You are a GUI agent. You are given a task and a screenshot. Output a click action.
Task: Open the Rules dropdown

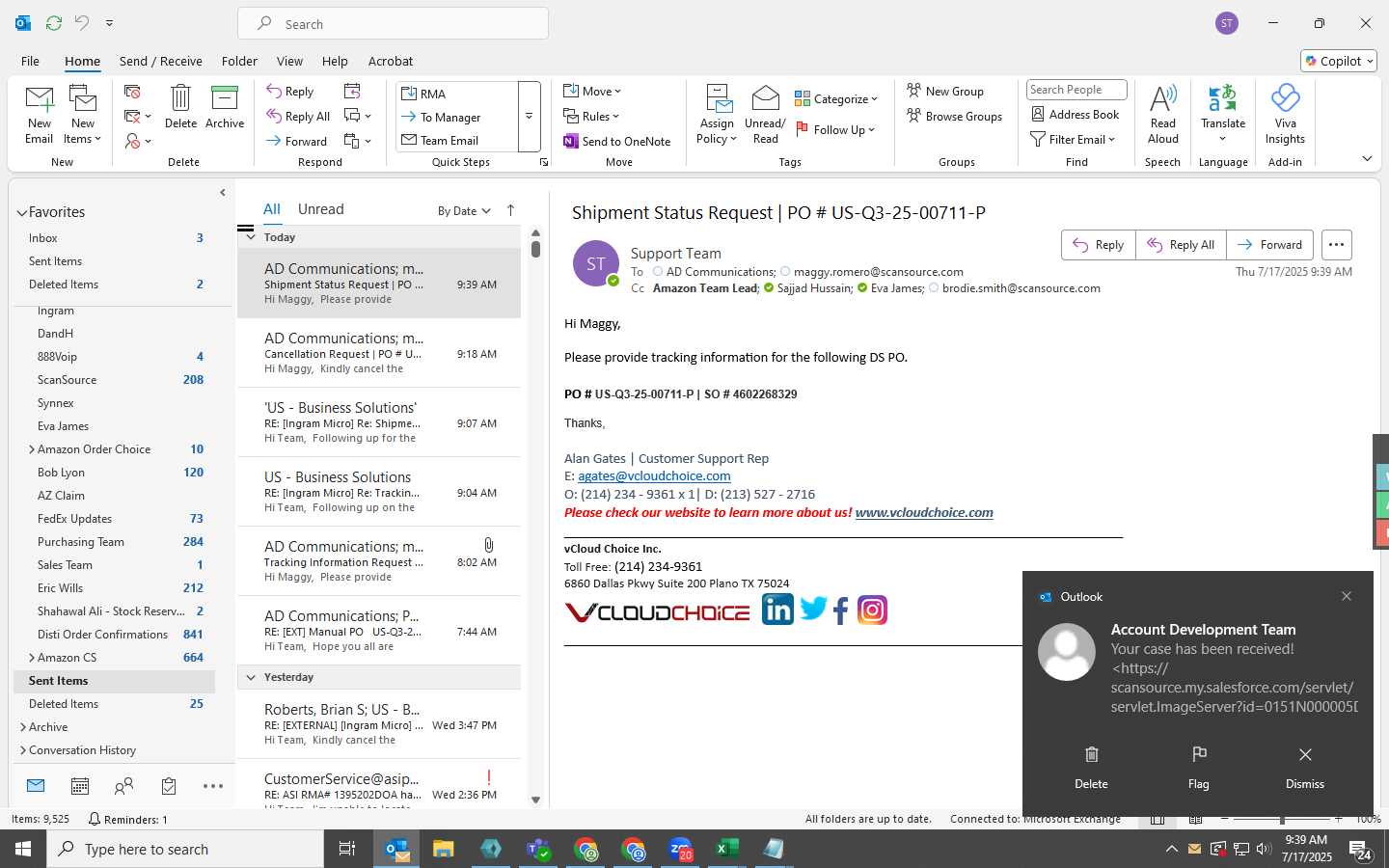pos(591,117)
